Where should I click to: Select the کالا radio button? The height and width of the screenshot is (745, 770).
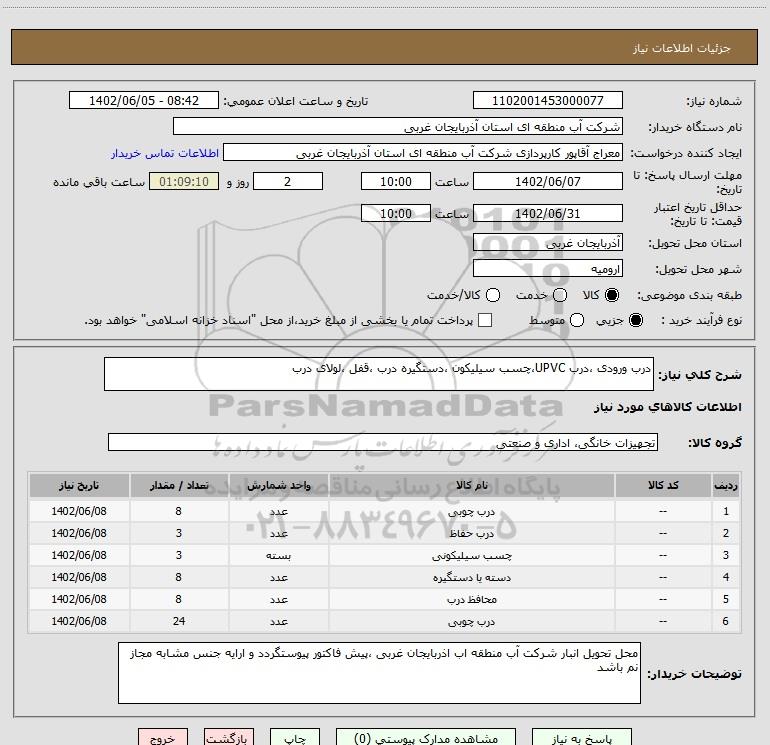612,295
